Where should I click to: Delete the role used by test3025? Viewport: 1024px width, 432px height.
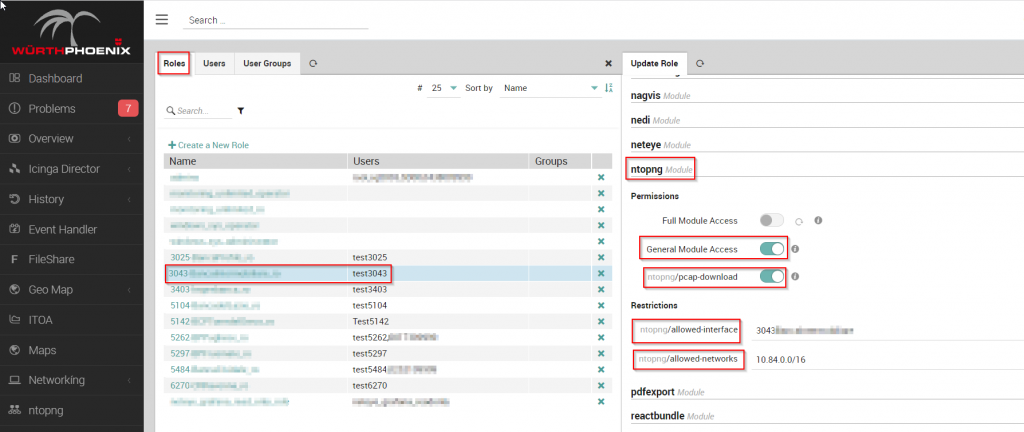(601, 257)
